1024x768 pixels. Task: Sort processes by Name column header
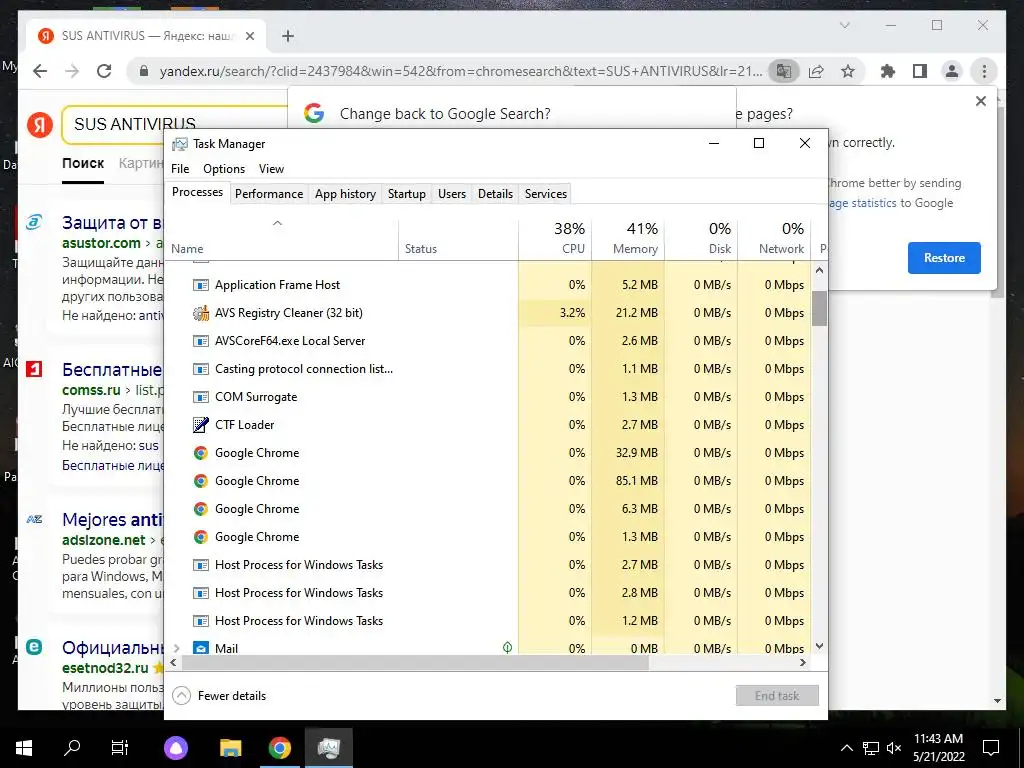coord(281,239)
